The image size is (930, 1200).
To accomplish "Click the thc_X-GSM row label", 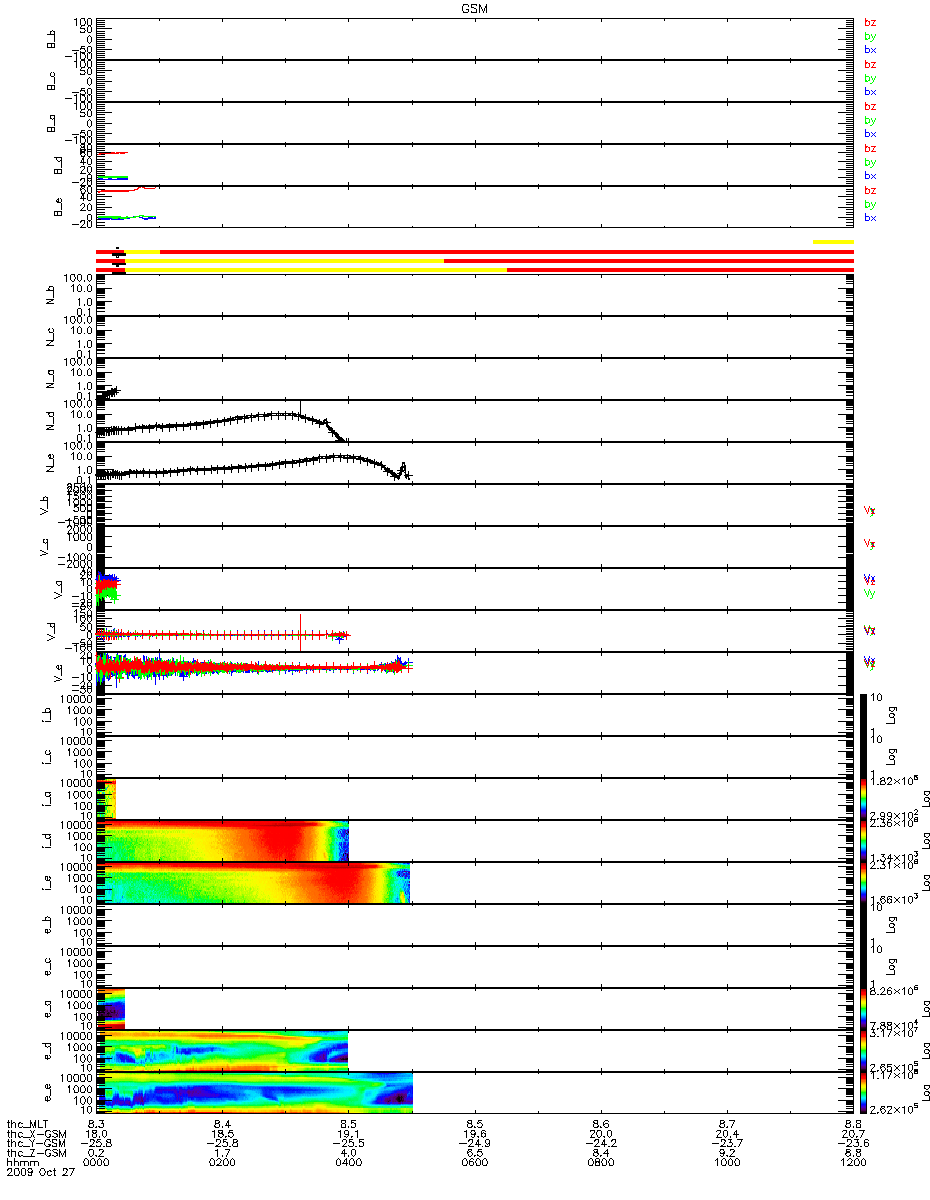I will point(37,1135).
